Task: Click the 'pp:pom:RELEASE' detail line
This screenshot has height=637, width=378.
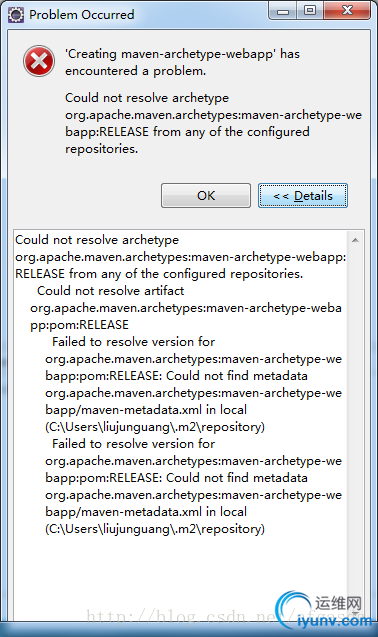Action: (79, 325)
